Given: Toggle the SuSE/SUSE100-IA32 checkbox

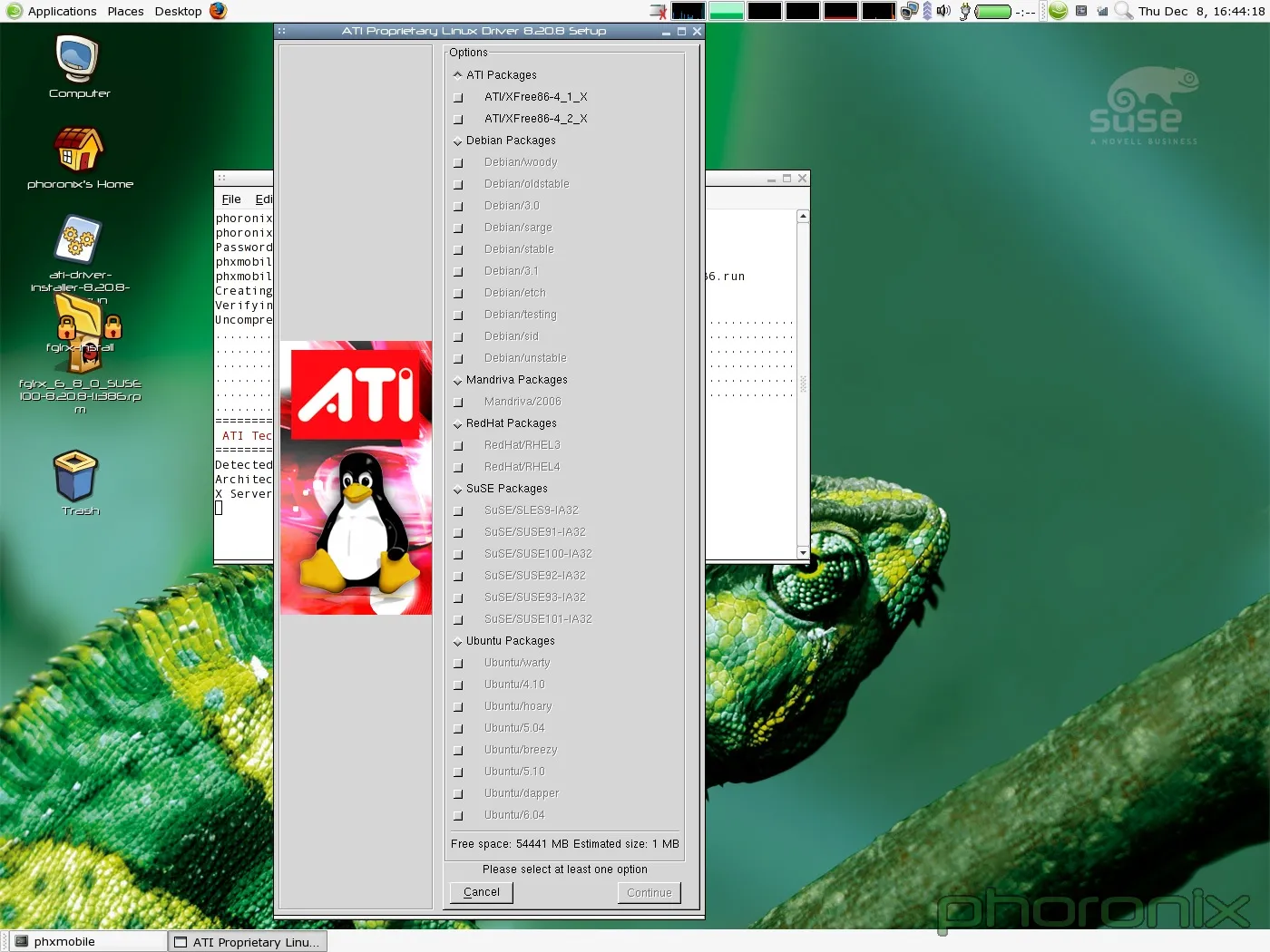Looking at the screenshot, I should pos(458,554).
